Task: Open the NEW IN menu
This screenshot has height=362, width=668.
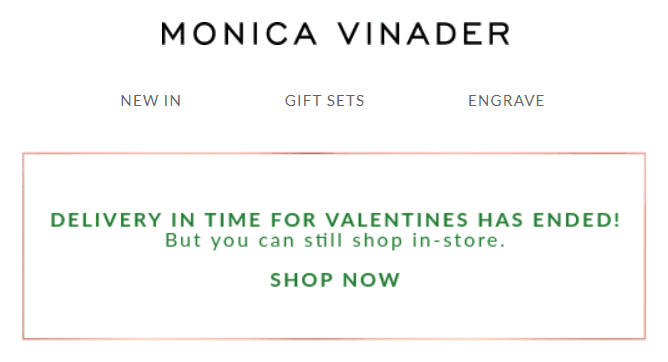Action: click(x=151, y=101)
